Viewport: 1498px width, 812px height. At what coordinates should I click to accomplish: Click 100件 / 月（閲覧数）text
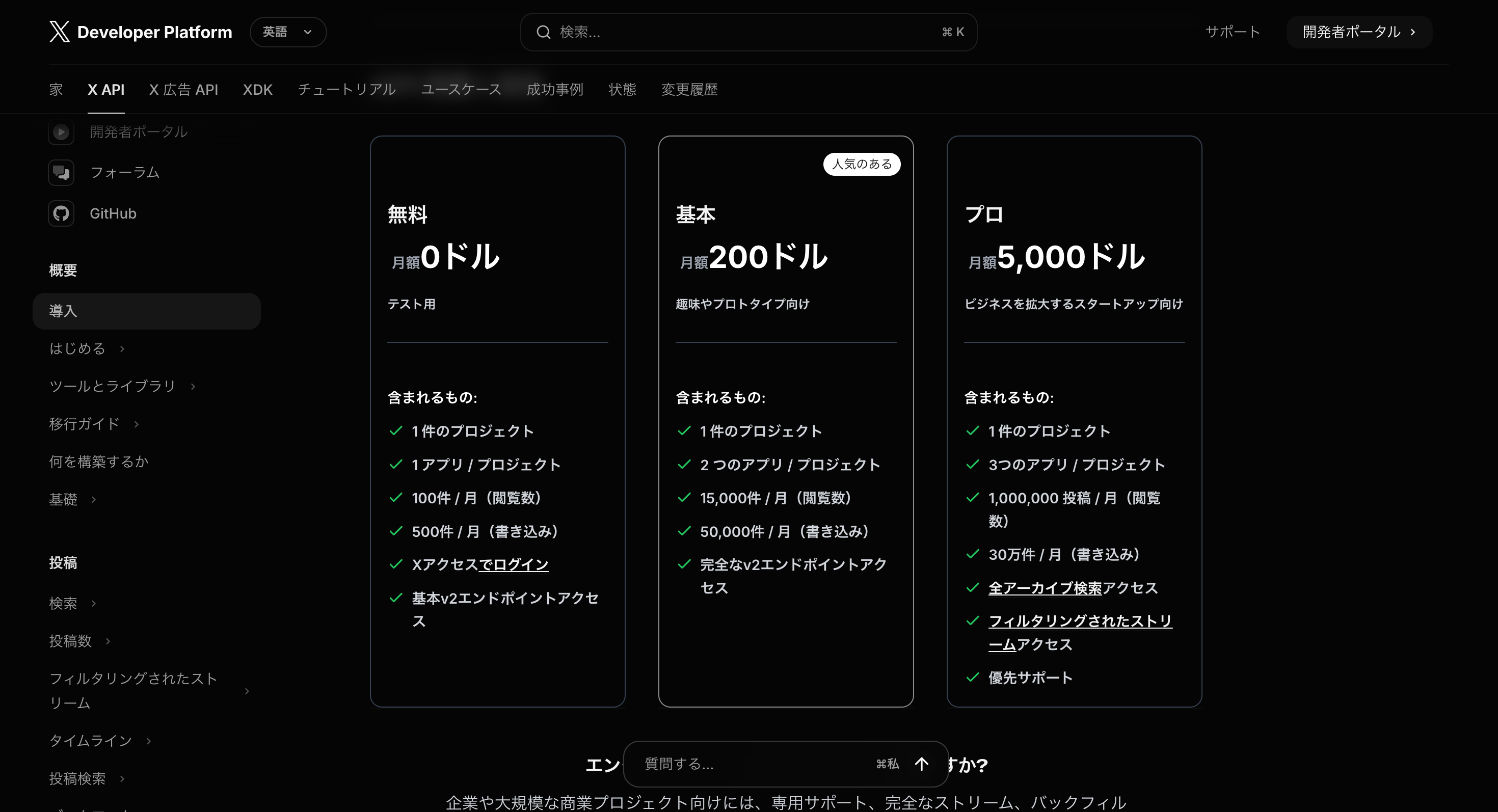477,498
